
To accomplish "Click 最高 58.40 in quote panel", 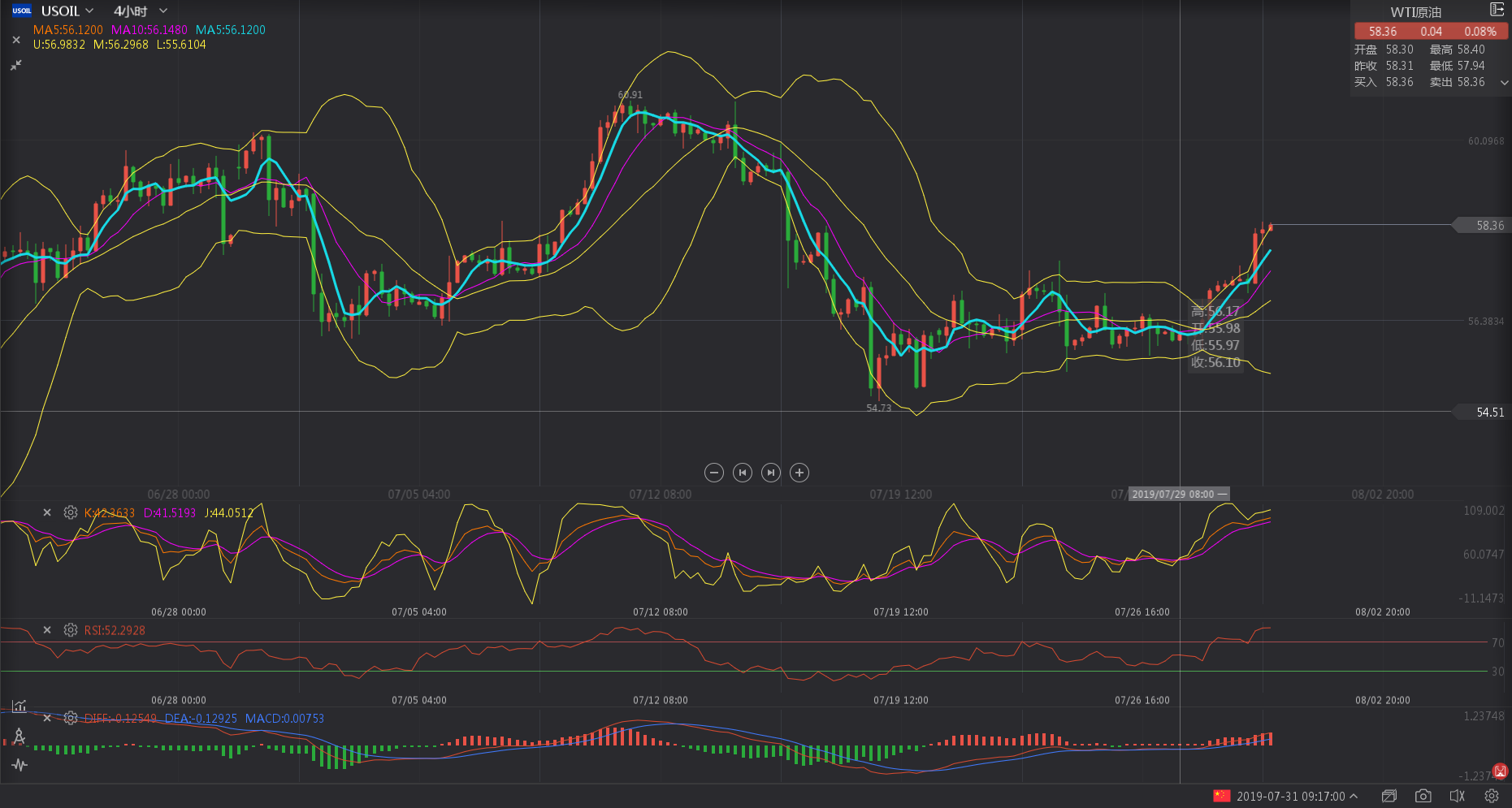I will 1458,50.
